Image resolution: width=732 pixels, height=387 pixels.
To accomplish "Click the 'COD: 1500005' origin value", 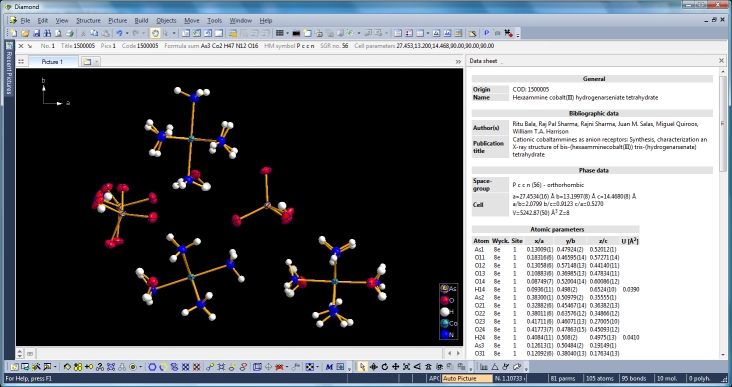I will tap(531, 89).
